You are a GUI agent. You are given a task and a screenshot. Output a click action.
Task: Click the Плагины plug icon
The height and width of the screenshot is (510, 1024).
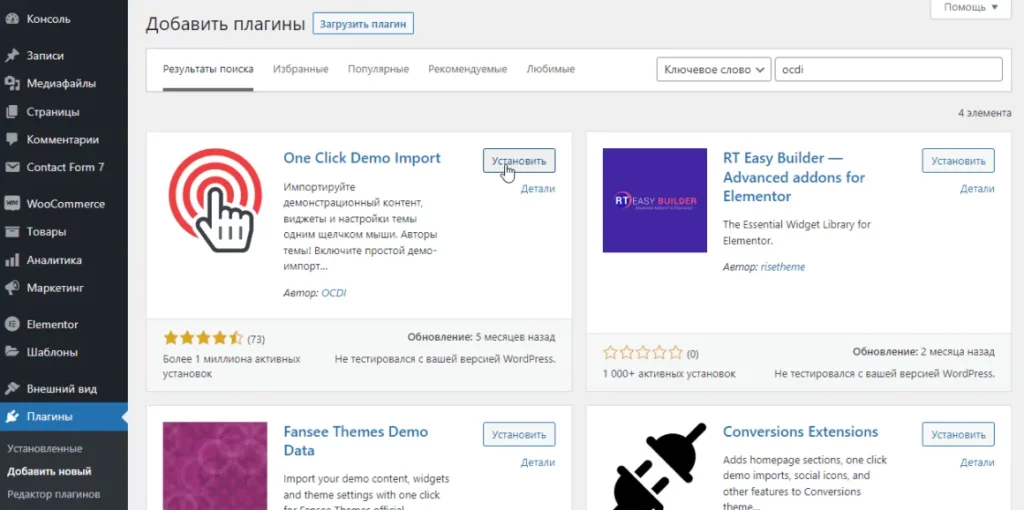[x=12, y=417]
